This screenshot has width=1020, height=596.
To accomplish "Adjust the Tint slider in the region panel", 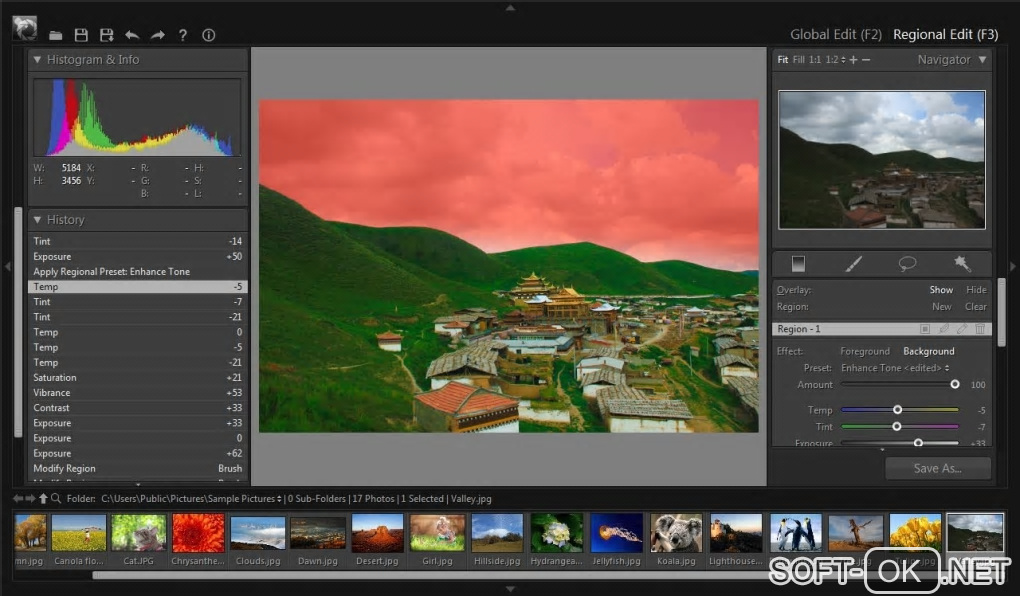I will (896, 427).
